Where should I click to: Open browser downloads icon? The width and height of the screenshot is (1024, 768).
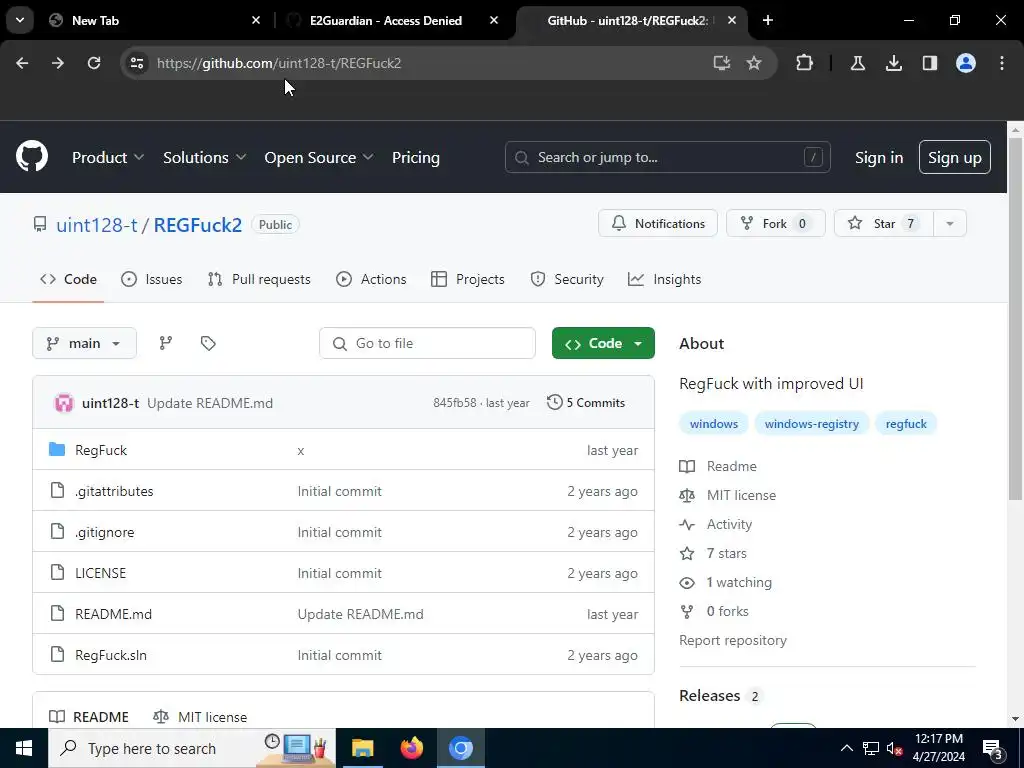894,63
